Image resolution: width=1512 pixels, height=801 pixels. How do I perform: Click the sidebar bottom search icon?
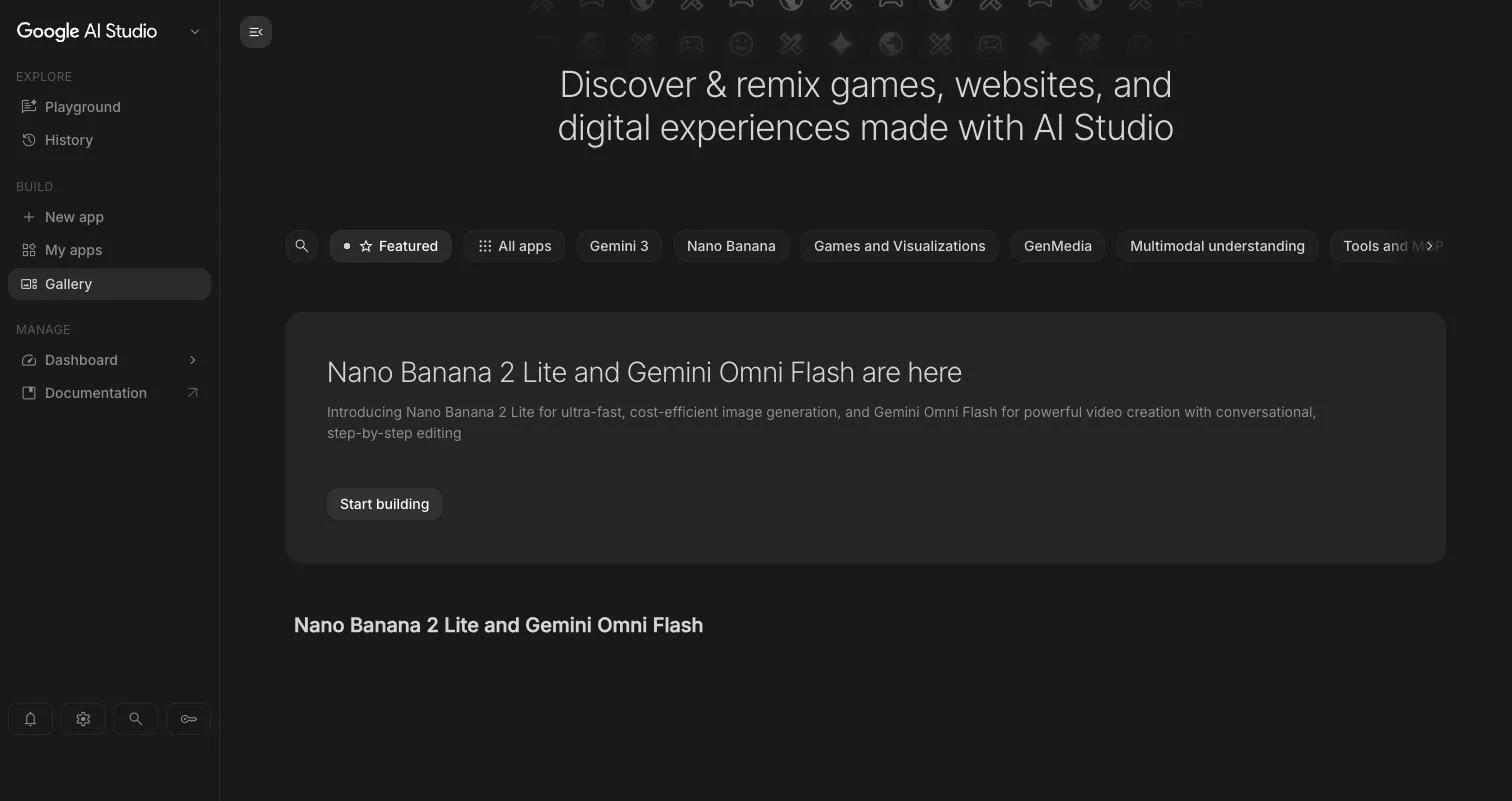[136, 719]
